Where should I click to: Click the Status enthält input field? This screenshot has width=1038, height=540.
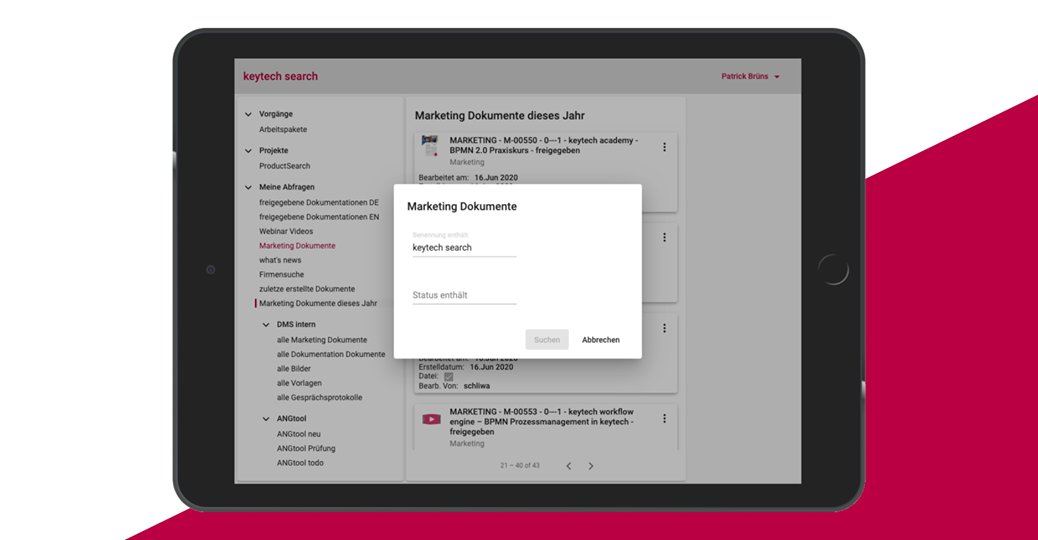[464, 295]
